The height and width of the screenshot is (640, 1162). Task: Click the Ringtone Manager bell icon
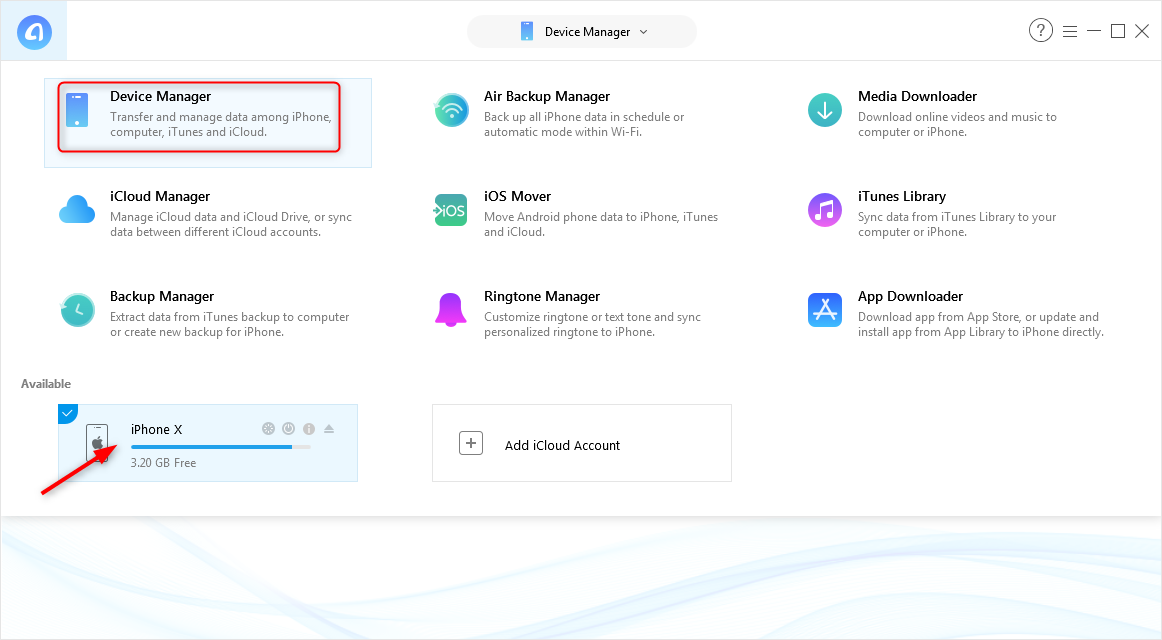[x=451, y=310]
